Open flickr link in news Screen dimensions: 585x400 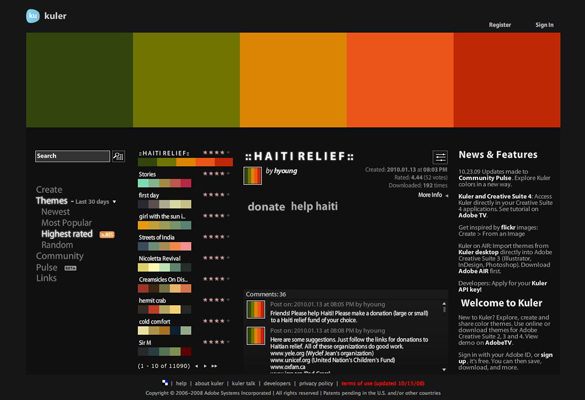pos(508,228)
